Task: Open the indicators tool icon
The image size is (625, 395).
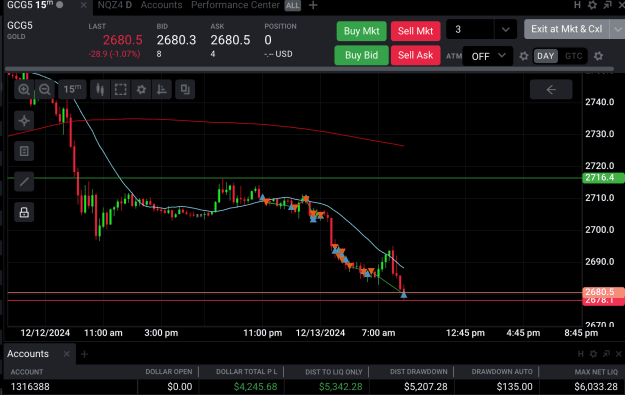Action: (162, 89)
